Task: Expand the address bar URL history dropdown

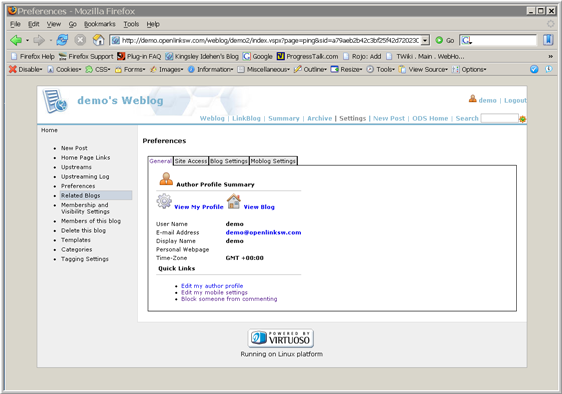Action: pos(425,41)
